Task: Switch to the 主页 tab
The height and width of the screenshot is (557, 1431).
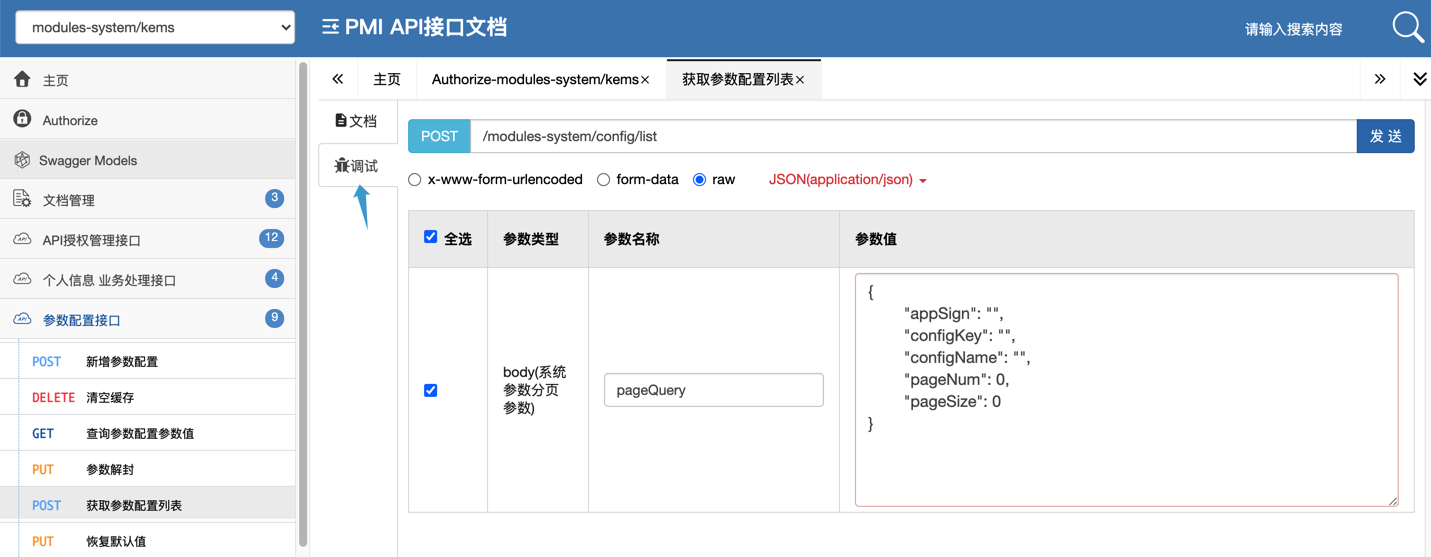Action: pyautogui.click(x=387, y=79)
